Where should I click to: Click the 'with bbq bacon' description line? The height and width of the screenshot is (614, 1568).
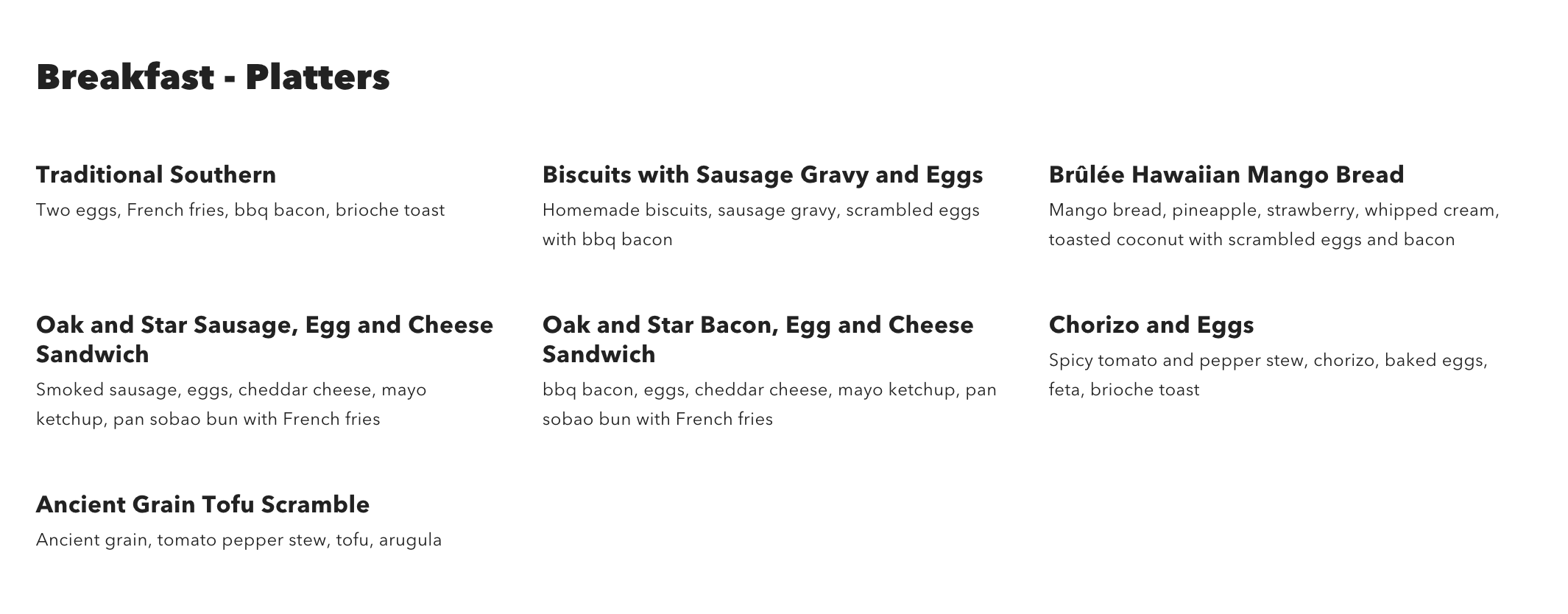pyautogui.click(x=607, y=240)
